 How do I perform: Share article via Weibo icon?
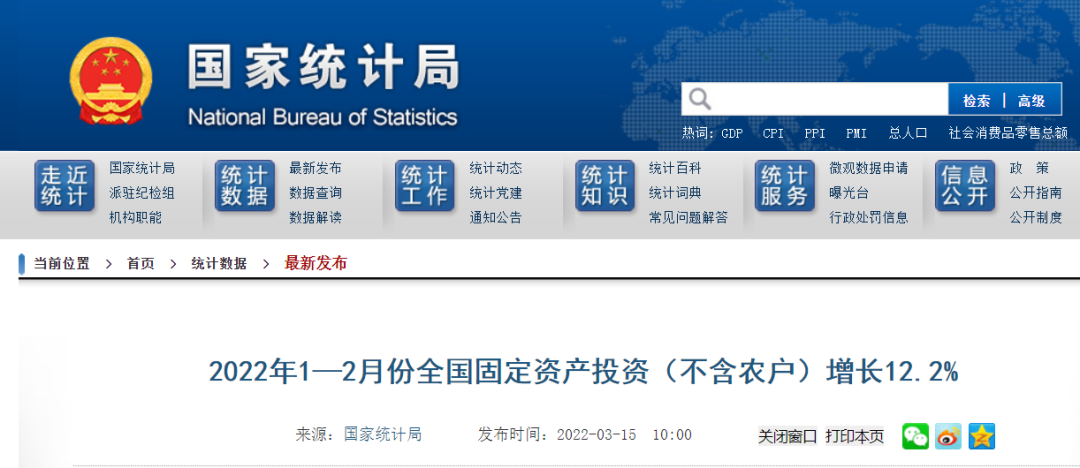[x=948, y=436]
